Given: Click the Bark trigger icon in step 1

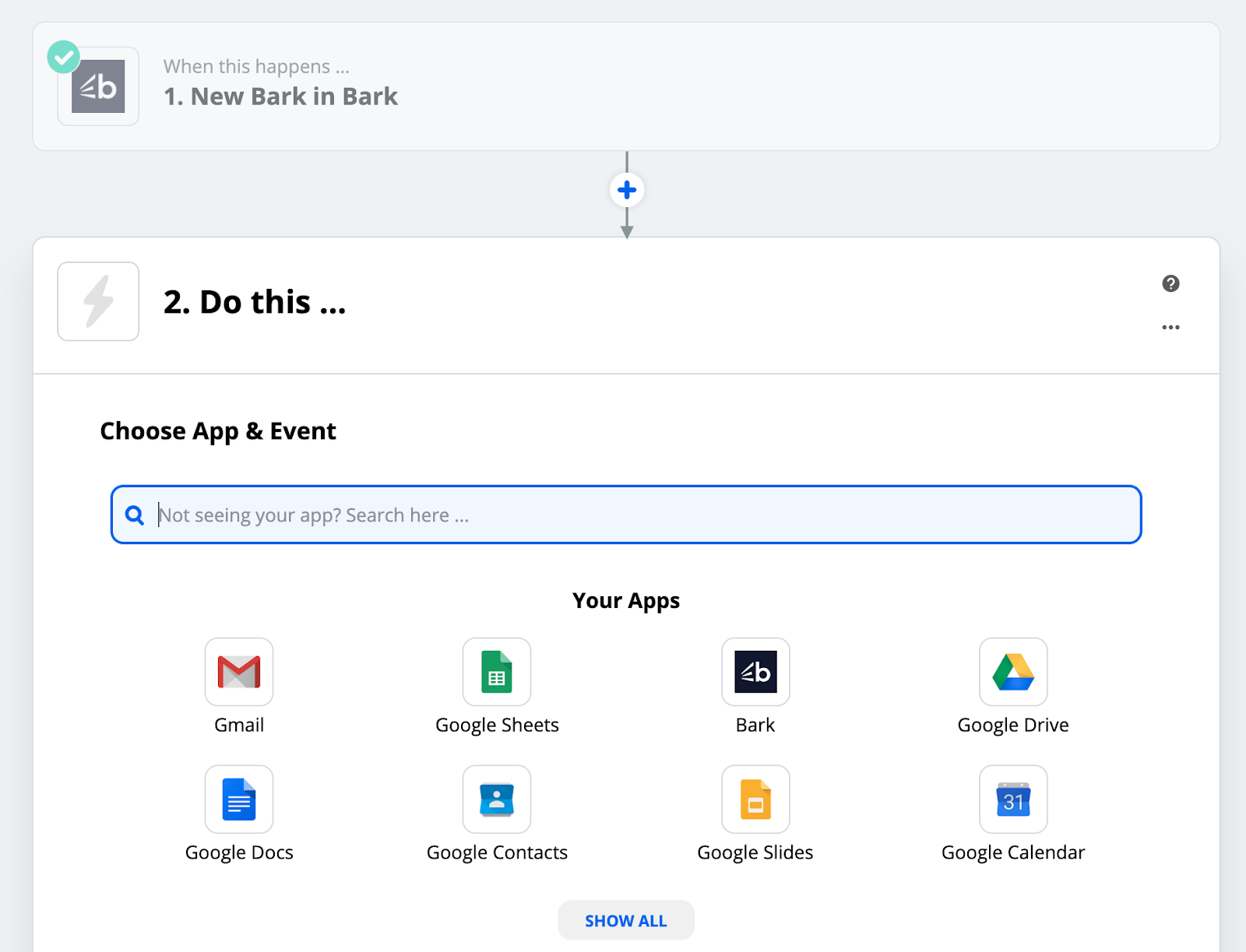Looking at the screenshot, I should point(98,86).
